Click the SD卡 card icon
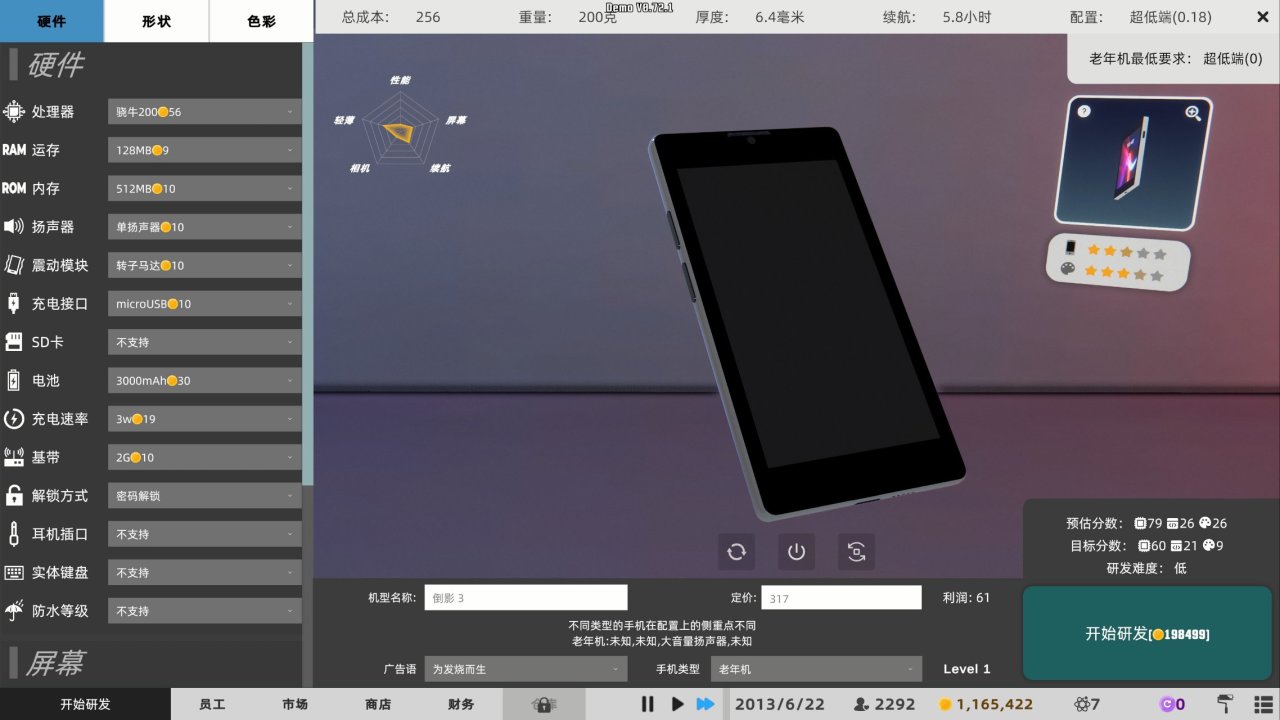Image resolution: width=1280 pixels, height=720 pixels. [14, 342]
